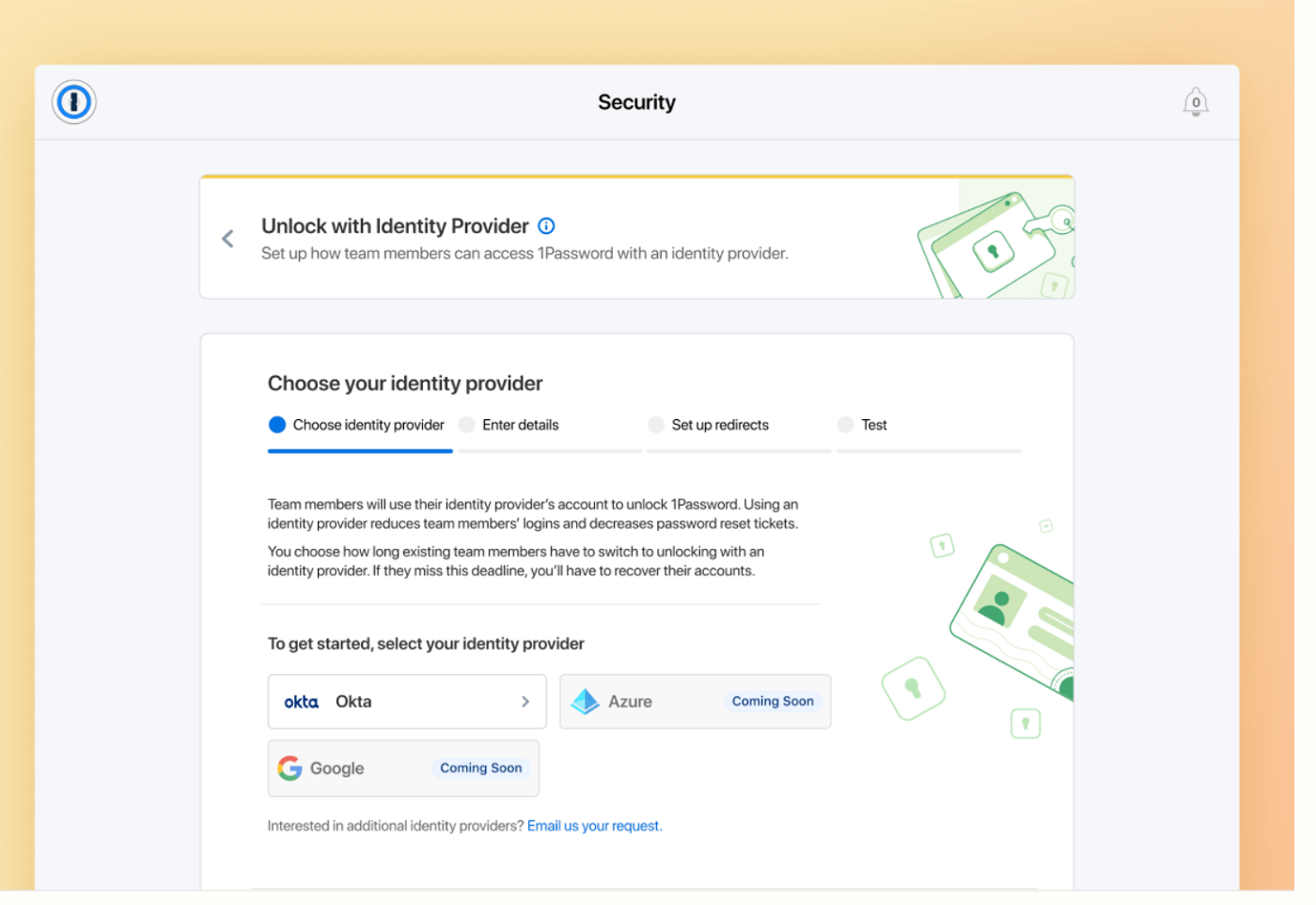Click the Coming Soon badge on Azure
1316x905 pixels.
(773, 701)
